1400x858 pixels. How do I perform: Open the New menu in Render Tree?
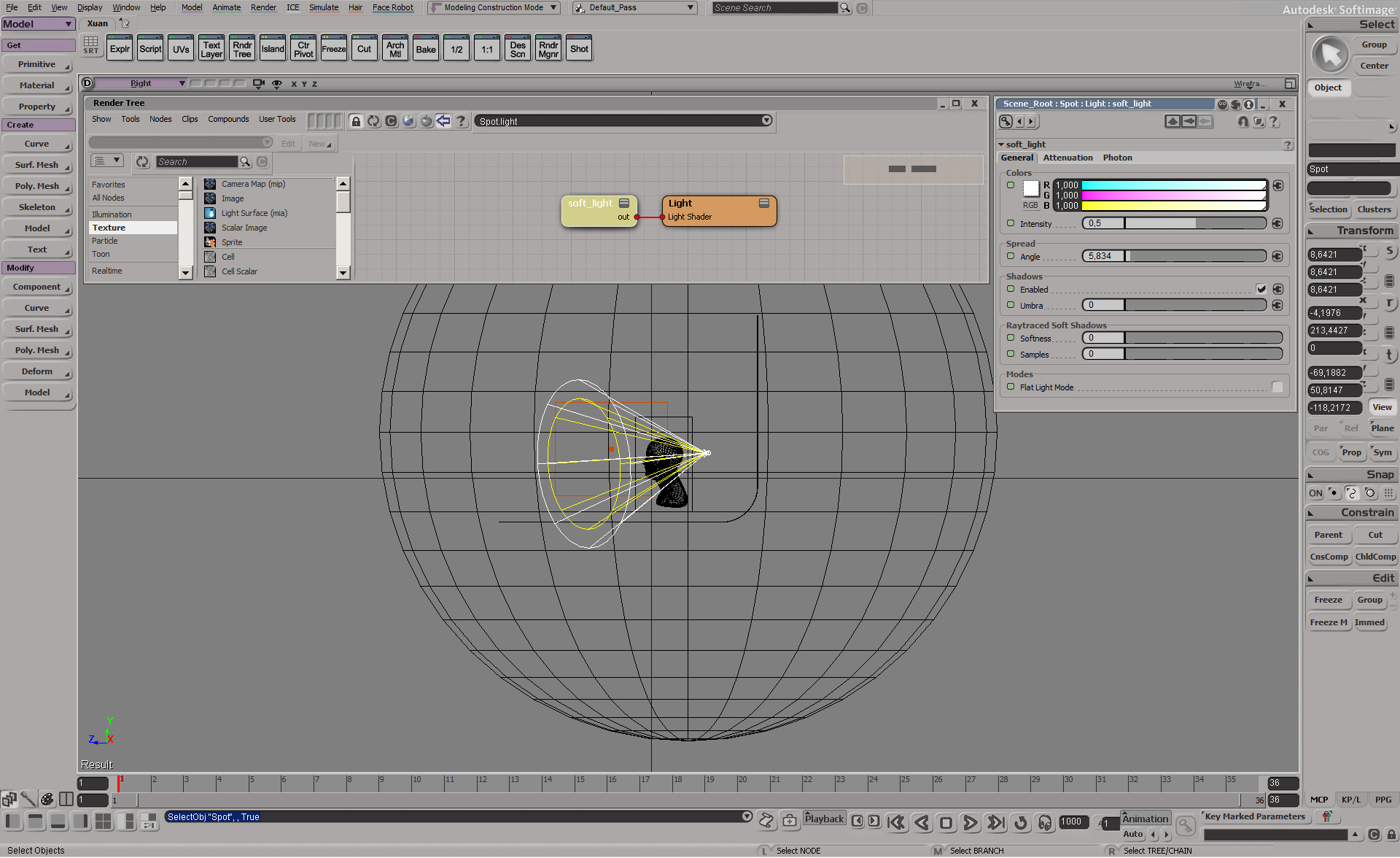(319, 144)
